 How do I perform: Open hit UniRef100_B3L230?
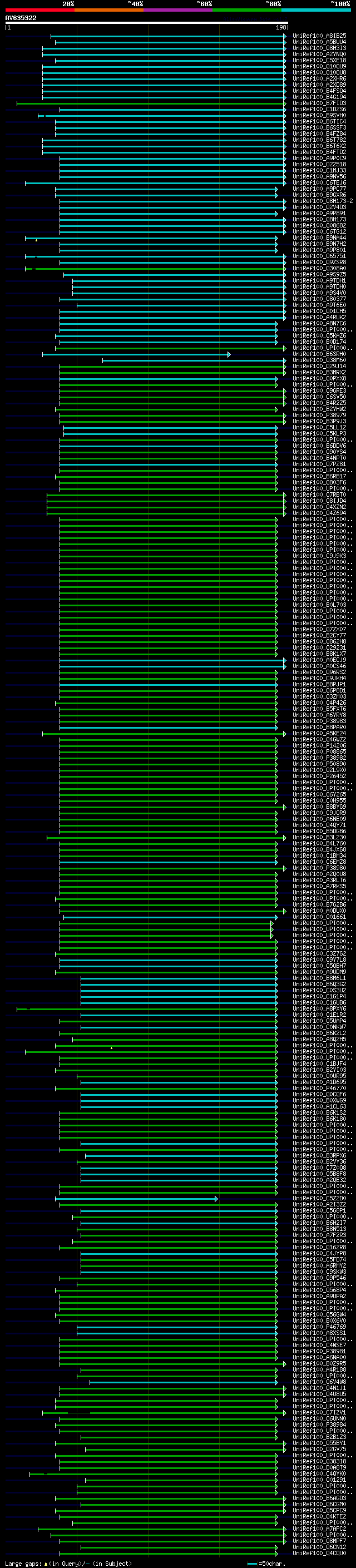pos(319,837)
